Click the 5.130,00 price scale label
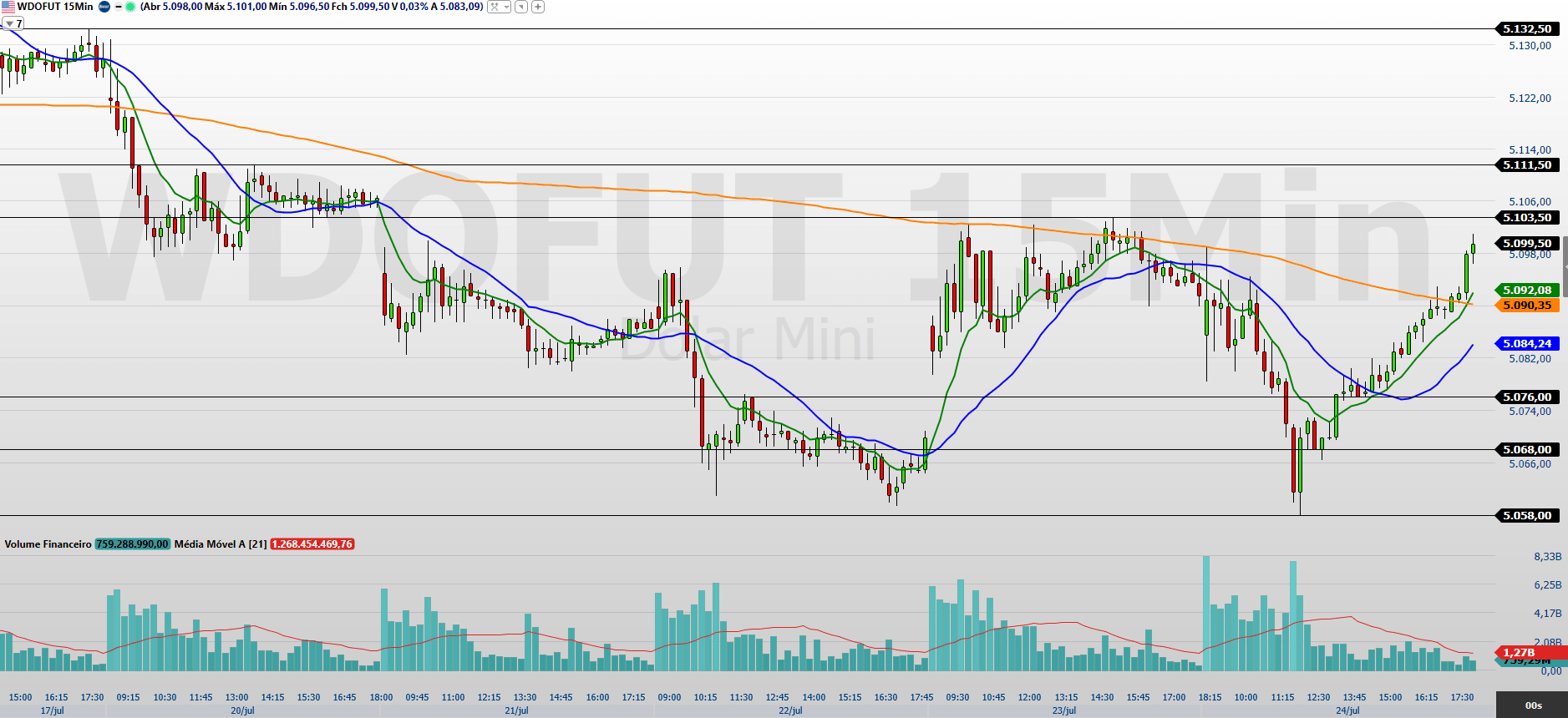The height and width of the screenshot is (718, 1568). [x=1530, y=46]
